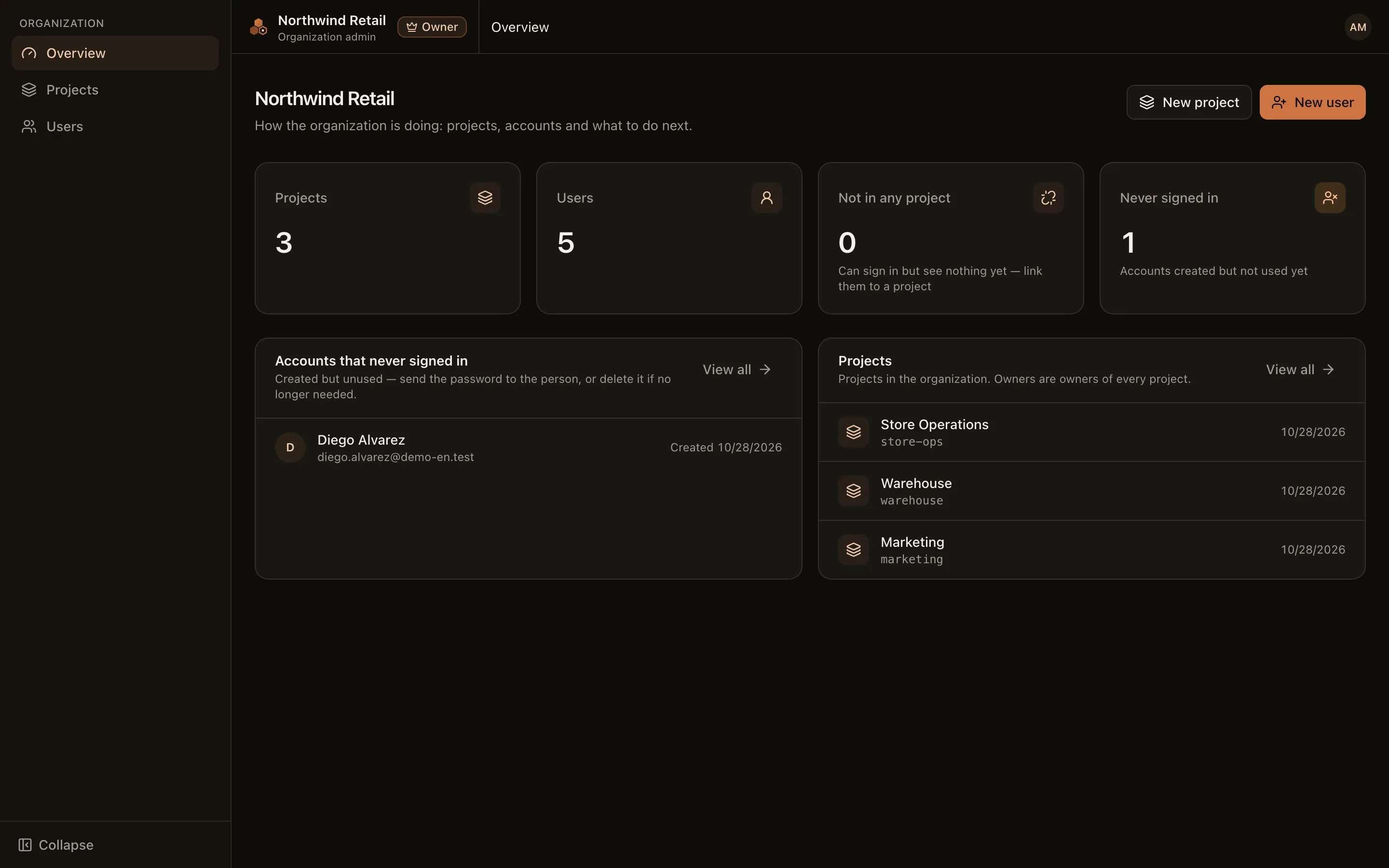Click the Projects layers icon in sidebar
This screenshot has width=1389, height=868.
tap(29, 90)
